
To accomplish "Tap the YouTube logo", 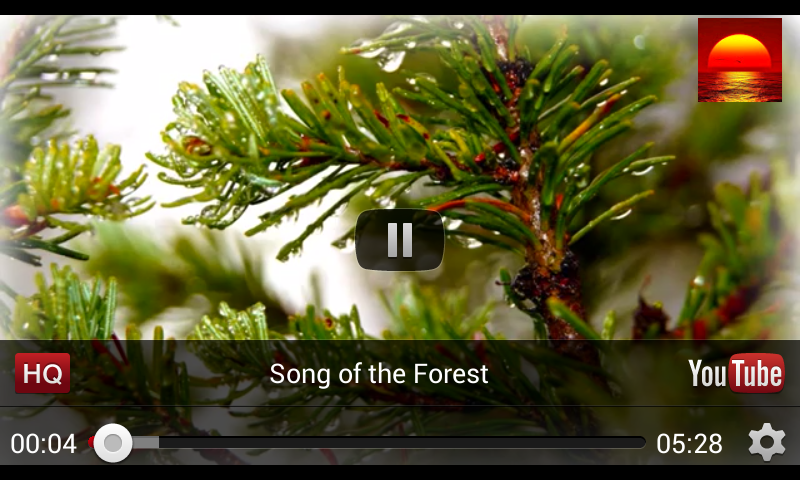I will click(736, 373).
